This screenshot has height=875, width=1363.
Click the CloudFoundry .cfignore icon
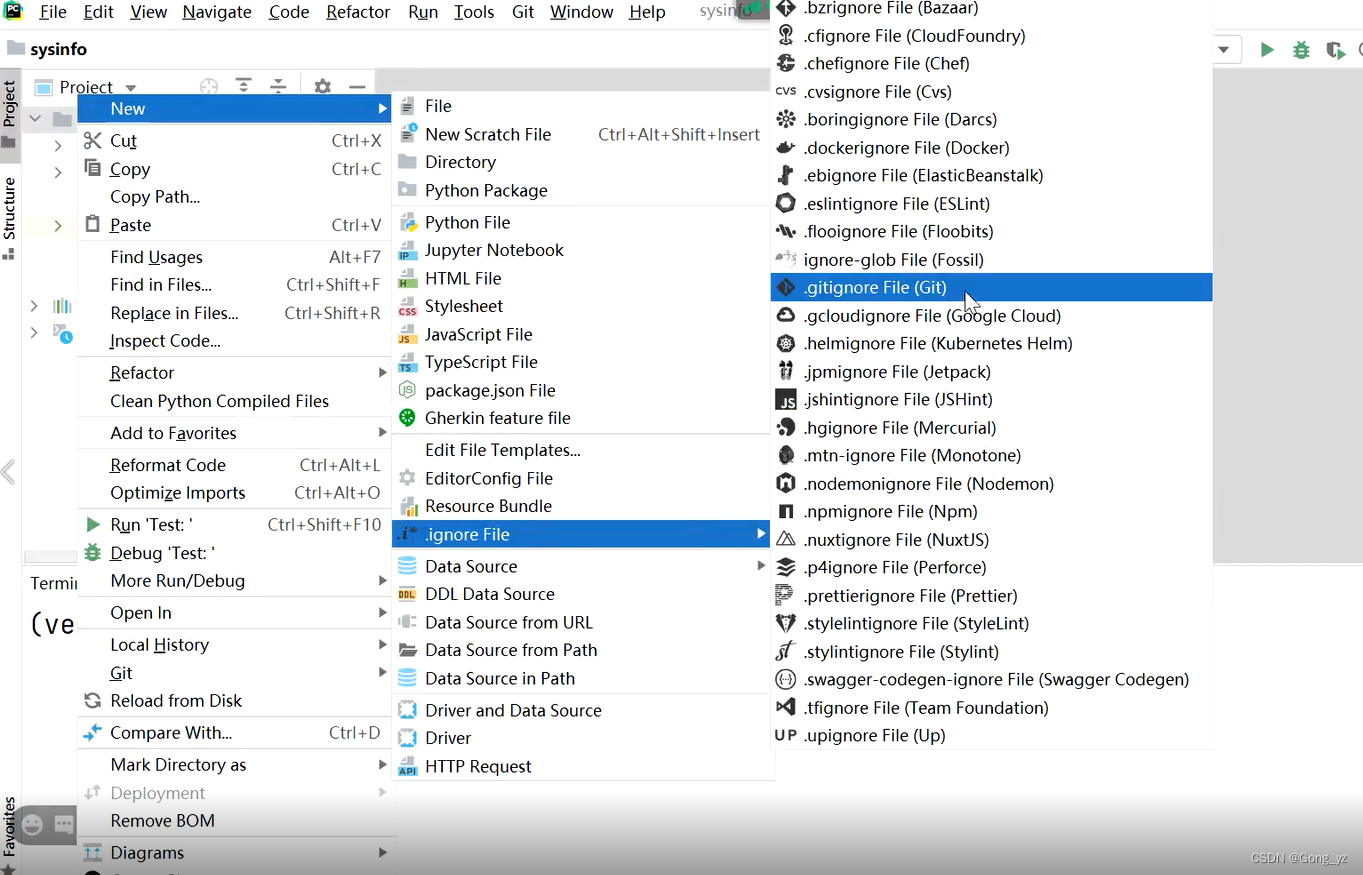[786, 35]
